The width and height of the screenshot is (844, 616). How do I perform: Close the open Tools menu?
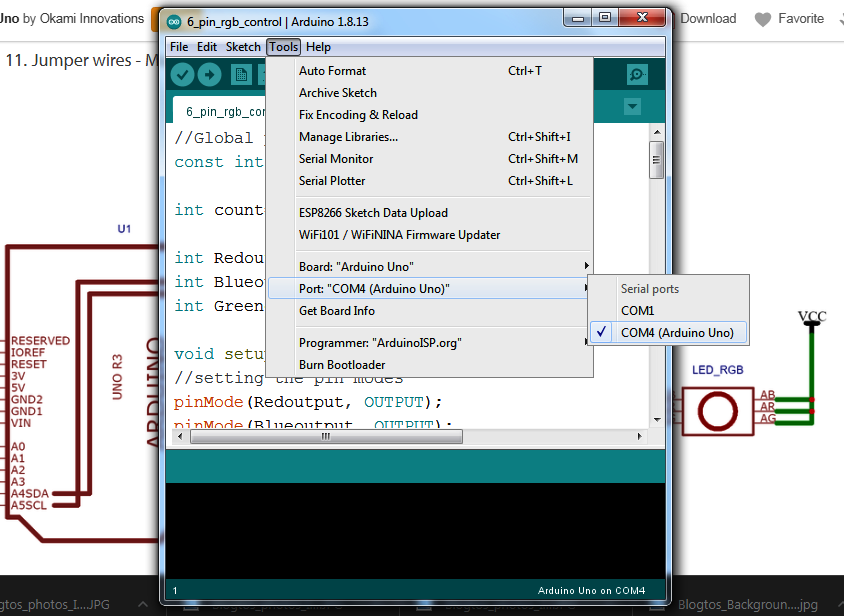(284, 47)
